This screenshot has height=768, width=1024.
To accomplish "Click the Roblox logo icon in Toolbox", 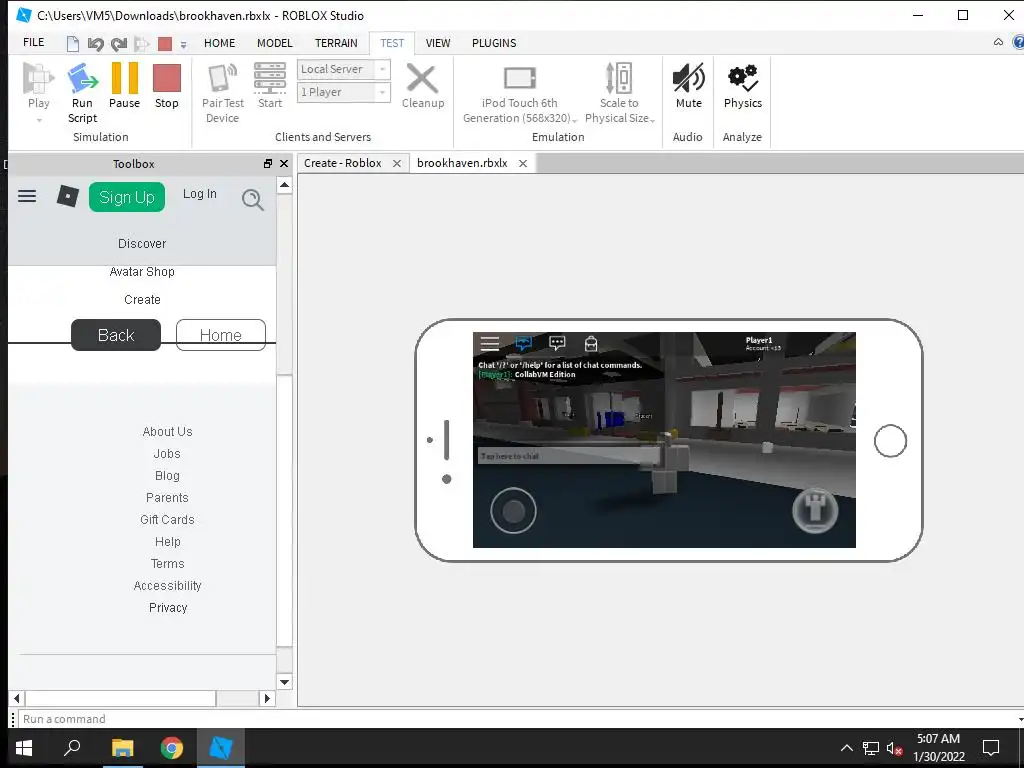I will click(x=68, y=196).
